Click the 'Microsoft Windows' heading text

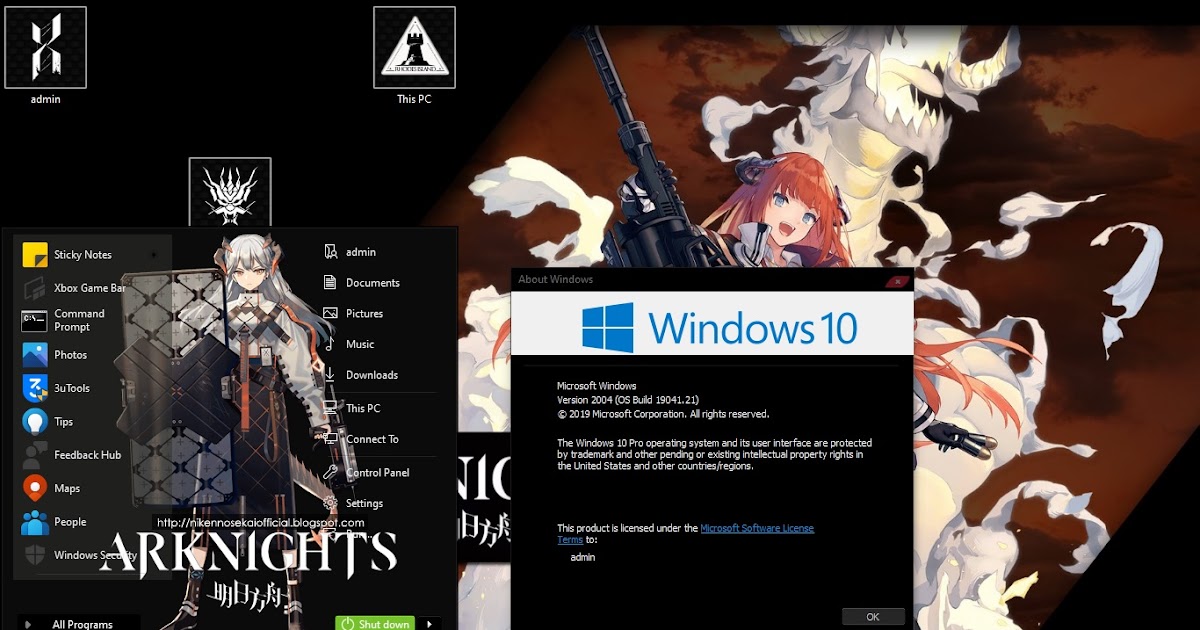pos(596,386)
